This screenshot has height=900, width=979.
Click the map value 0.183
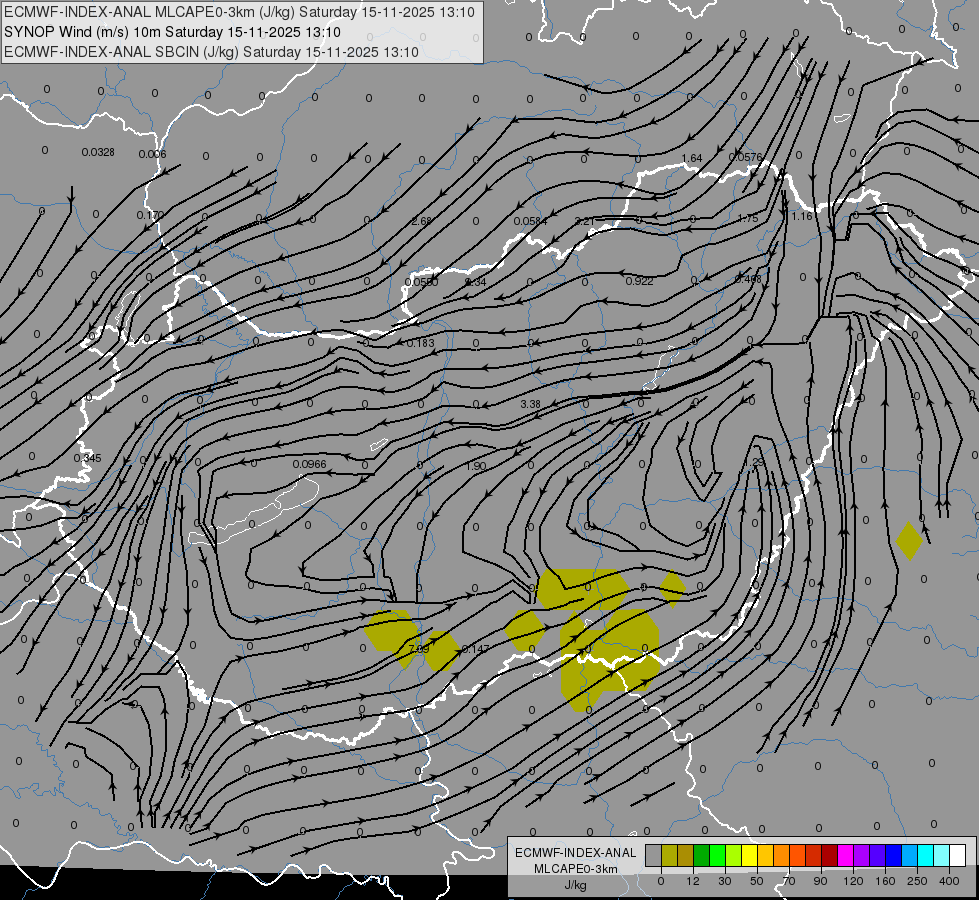coord(420,343)
